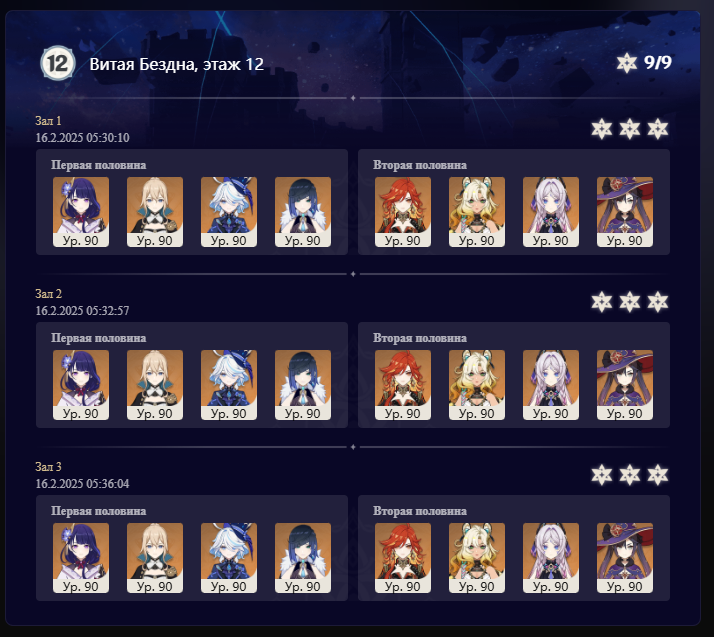
Task: Select red-haired character in Зал 1 second half
Action: tap(403, 212)
